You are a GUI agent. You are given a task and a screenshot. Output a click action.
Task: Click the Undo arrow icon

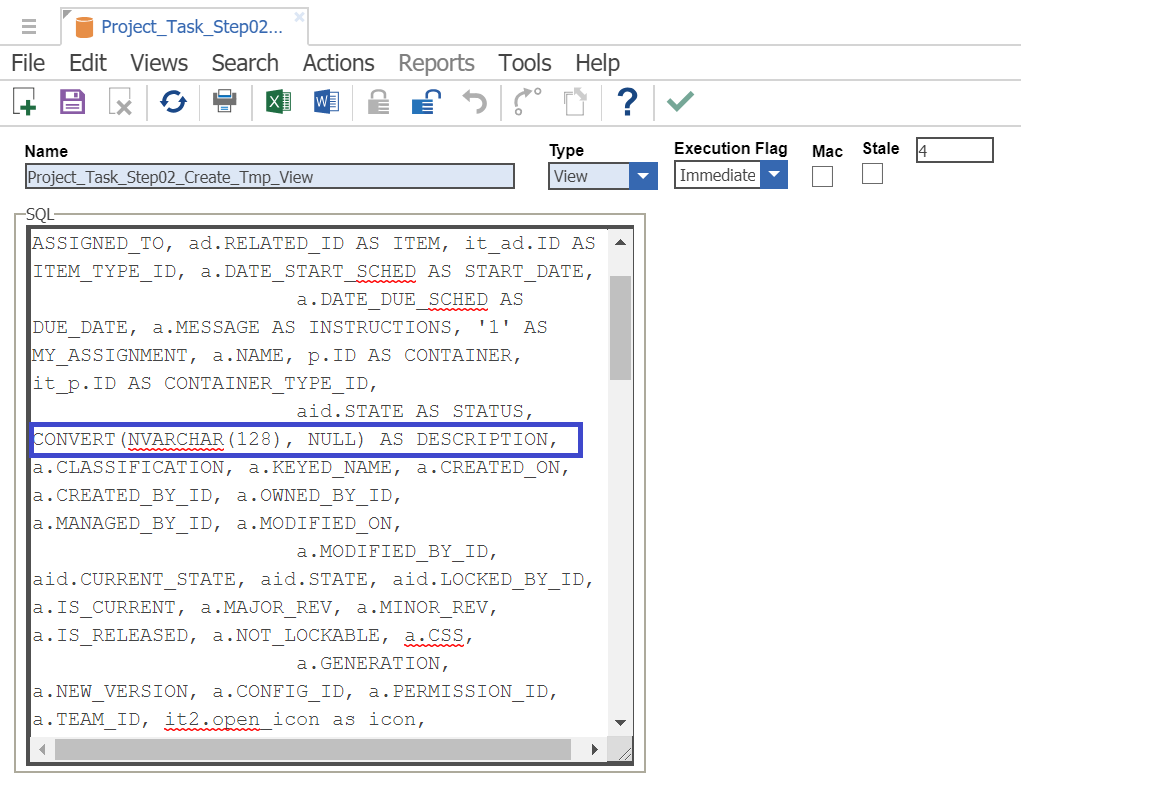click(476, 101)
